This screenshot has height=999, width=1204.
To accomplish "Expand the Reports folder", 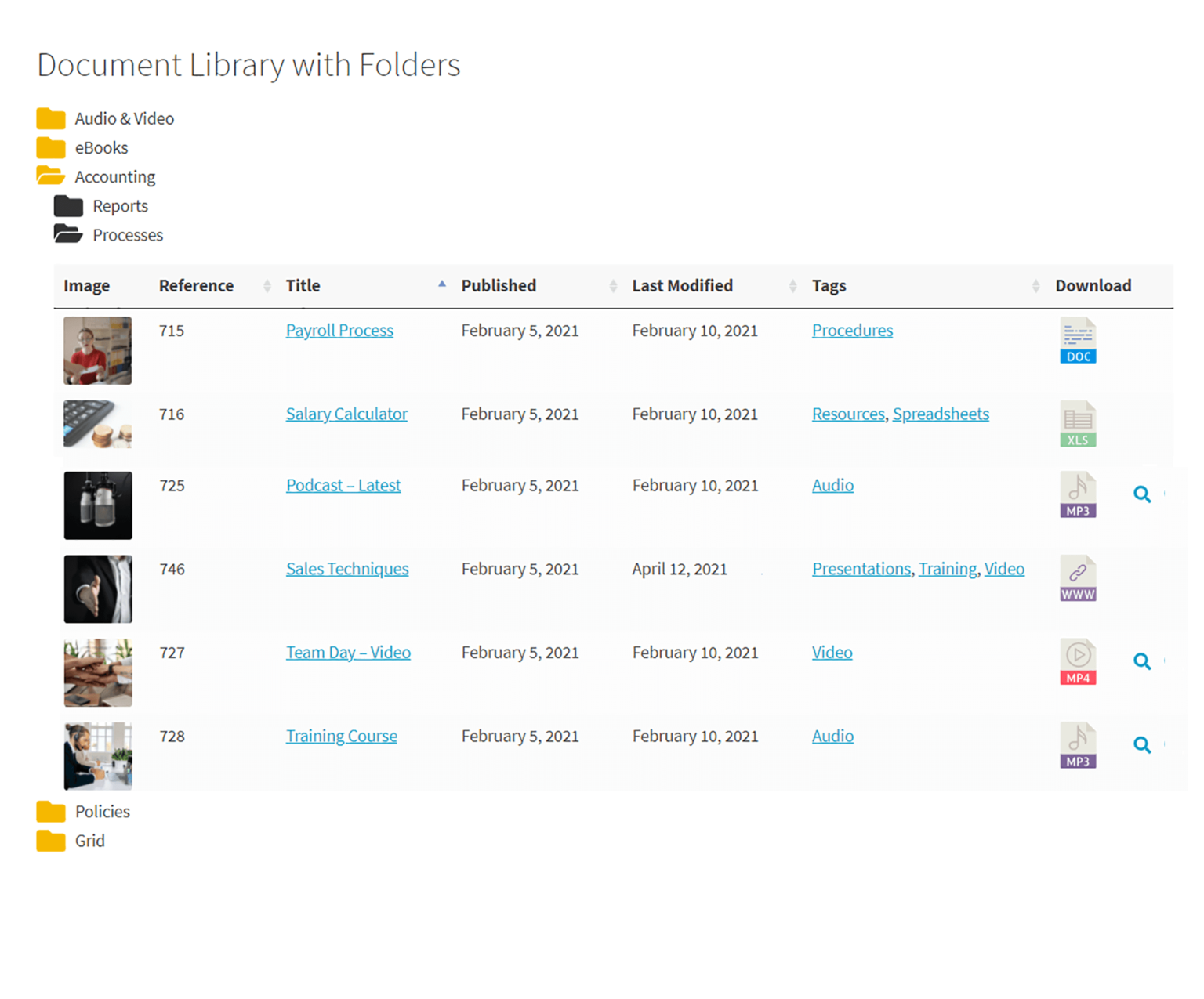I will pyautogui.click(x=120, y=205).
